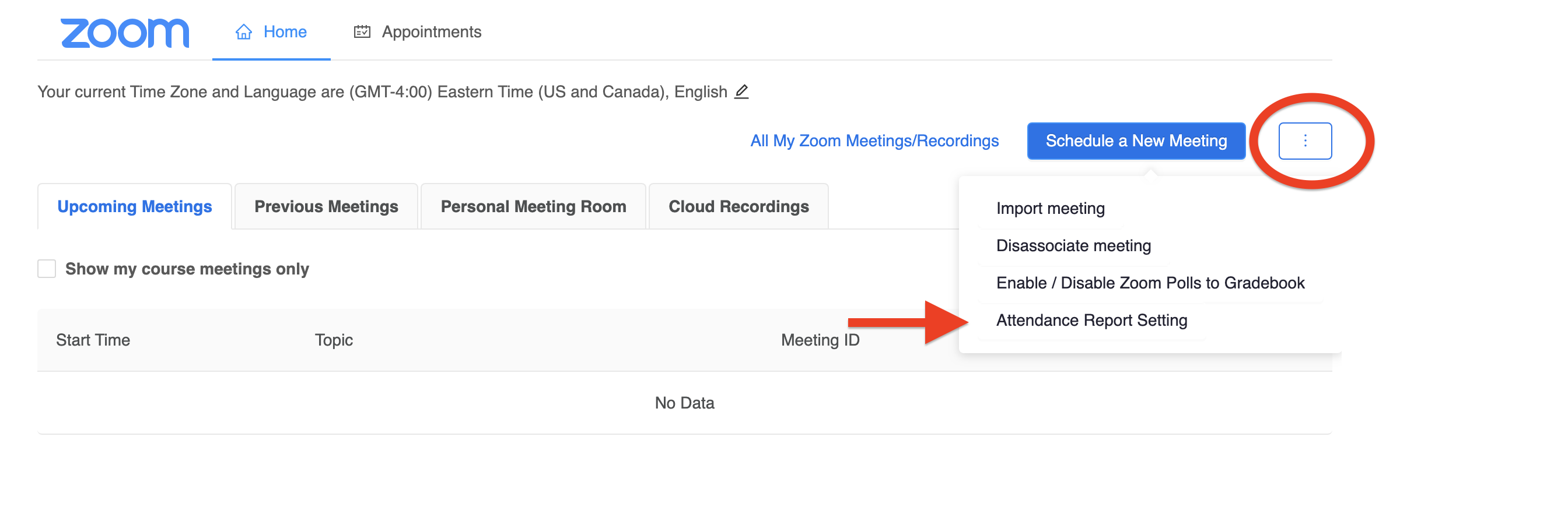The width and height of the screenshot is (1568, 528).
Task: Select Disassociate meeting option
Action: click(x=1073, y=246)
